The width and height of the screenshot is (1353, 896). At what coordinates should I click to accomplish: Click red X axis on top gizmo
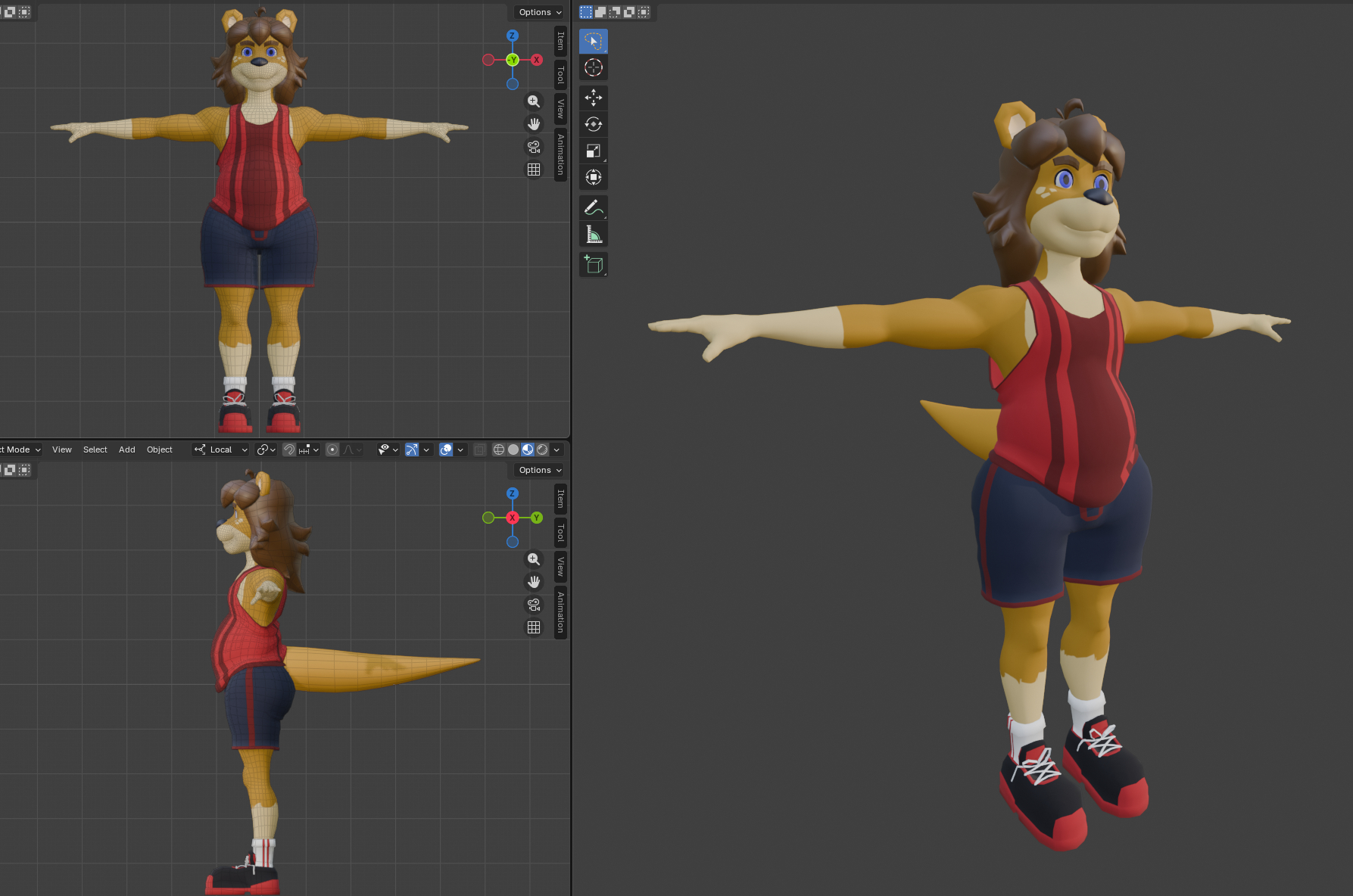pyautogui.click(x=537, y=60)
